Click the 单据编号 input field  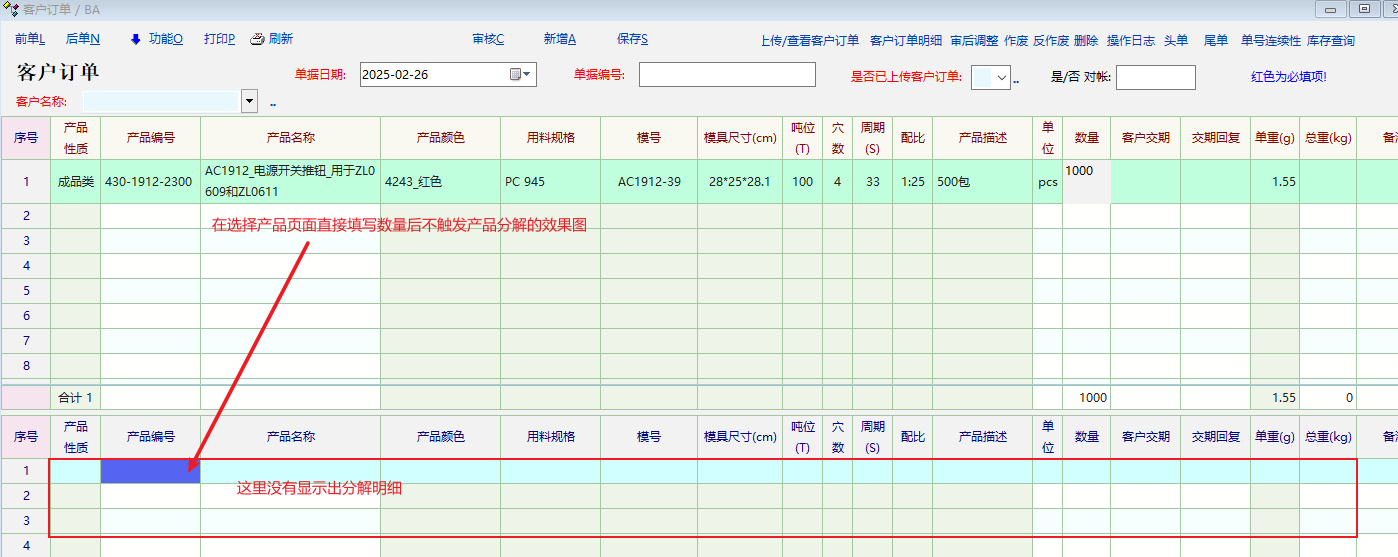[727, 75]
